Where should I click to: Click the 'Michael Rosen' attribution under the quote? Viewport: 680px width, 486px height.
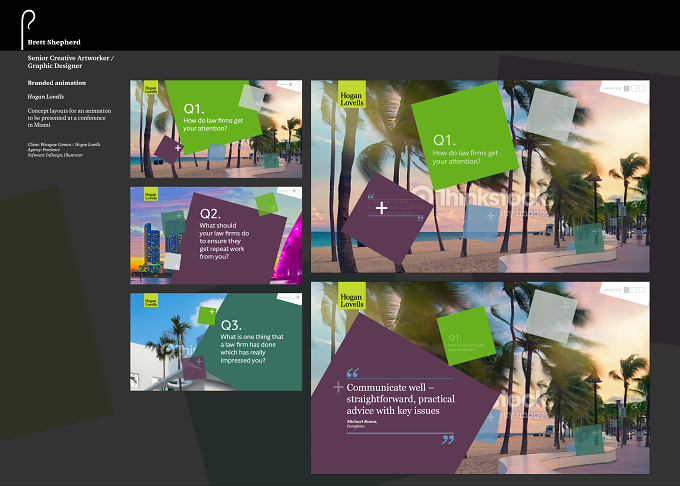(x=362, y=423)
